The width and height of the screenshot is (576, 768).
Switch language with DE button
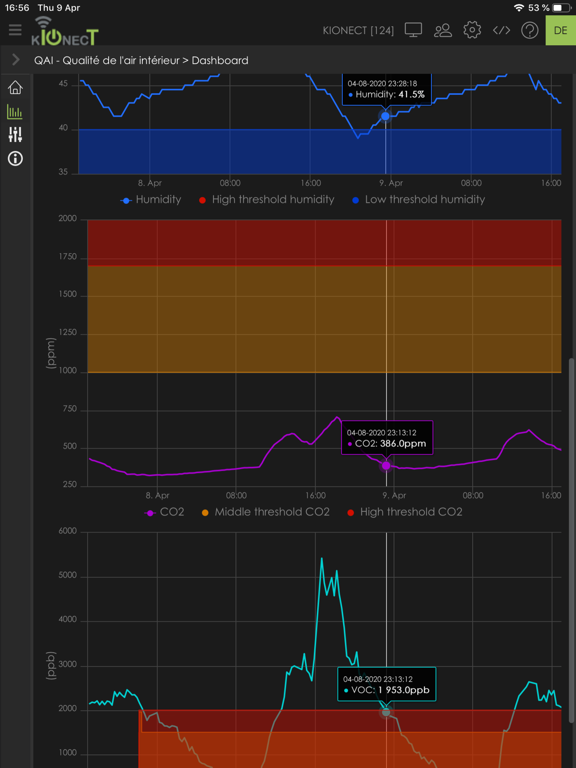(x=561, y=30)
